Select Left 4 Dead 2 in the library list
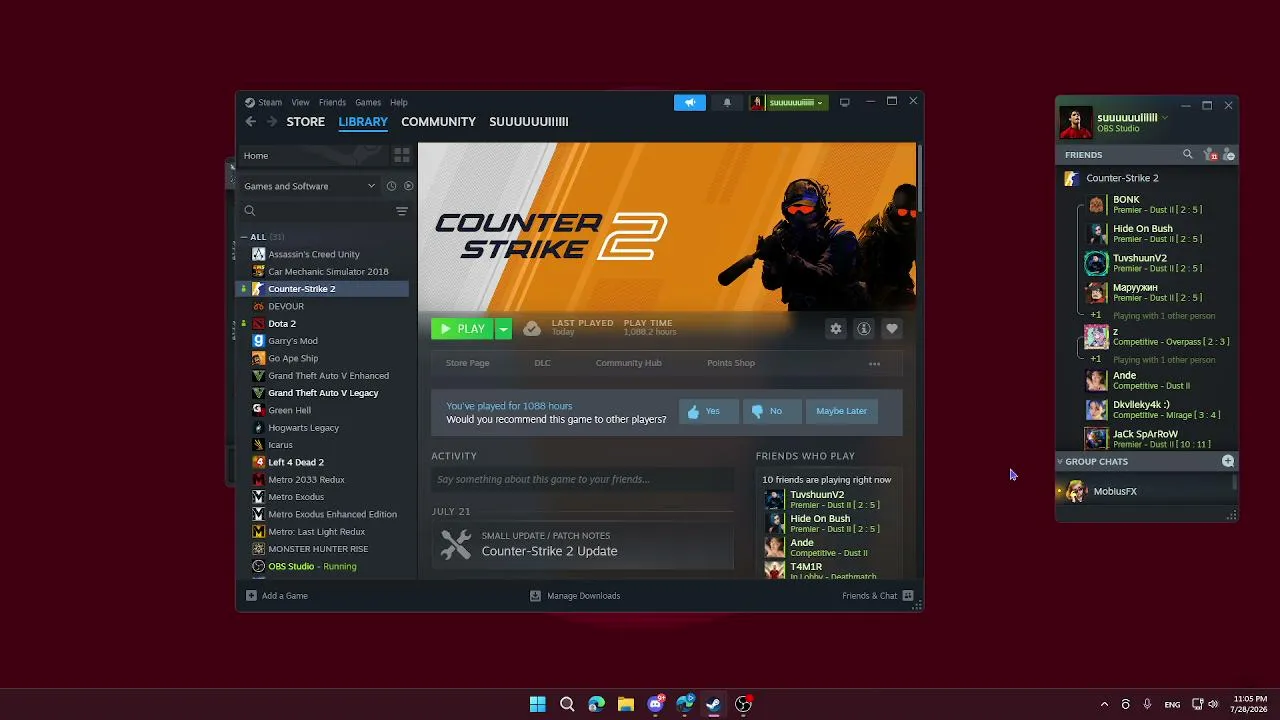The width and height of the screenshot is (1280, 720). pos(325,463)
